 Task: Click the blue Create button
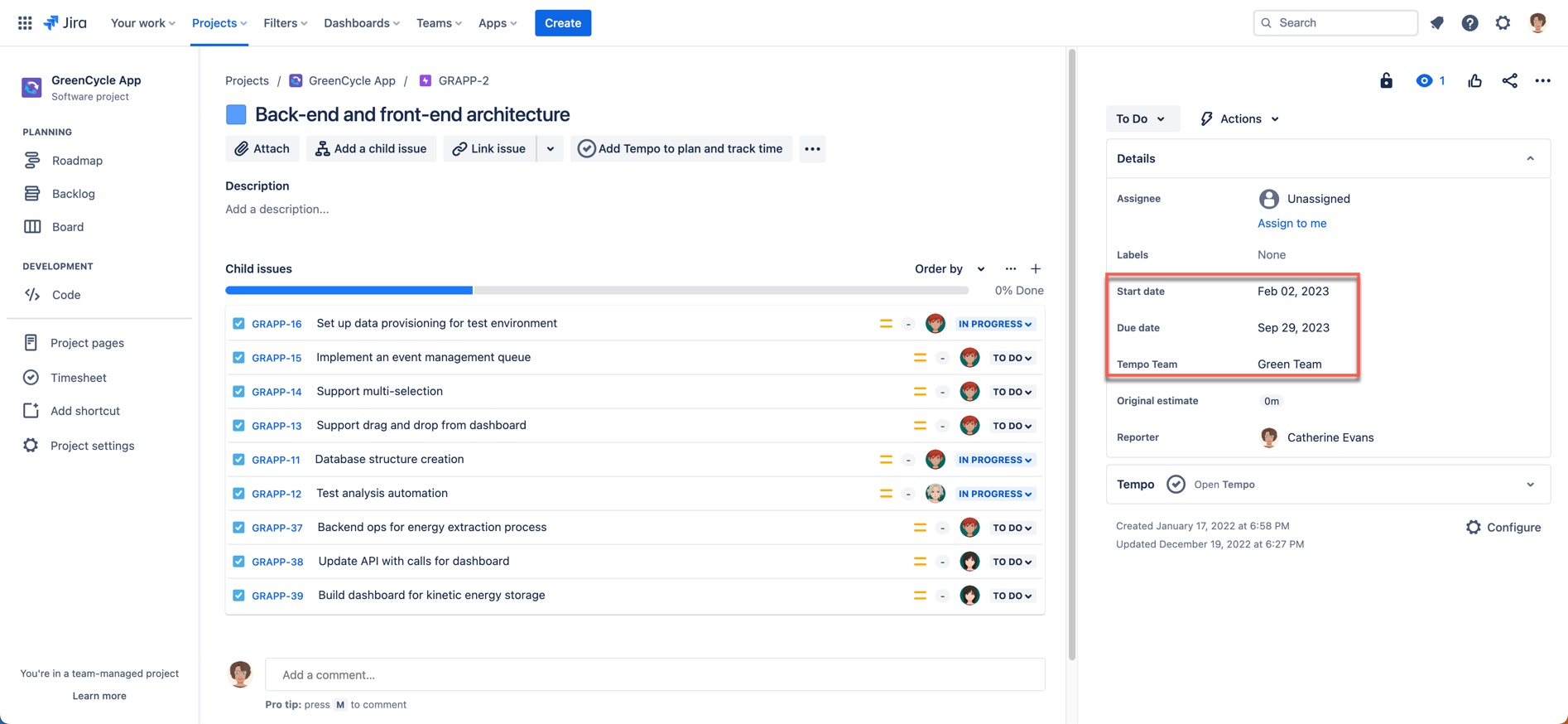point(562,23)
